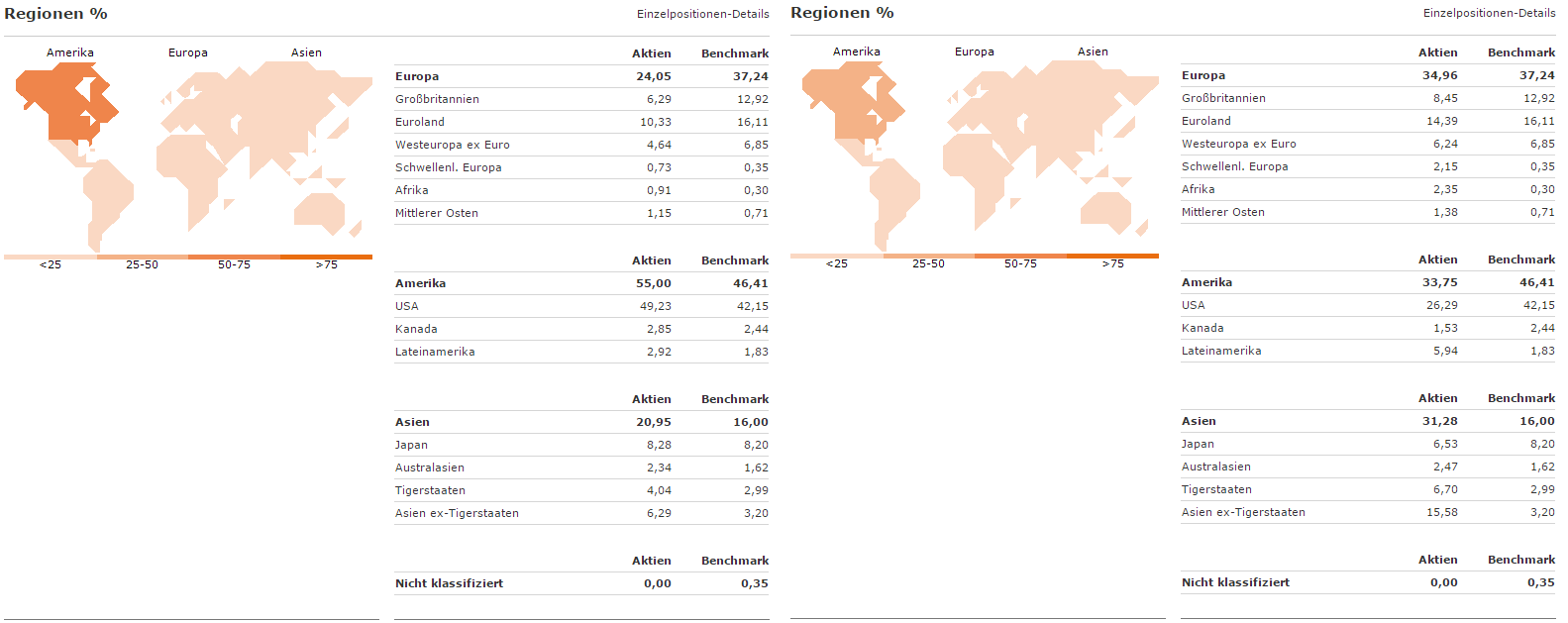Click the Europa label above left map
This screenshot has width=1568, height=623.
(x=188, y=52)
